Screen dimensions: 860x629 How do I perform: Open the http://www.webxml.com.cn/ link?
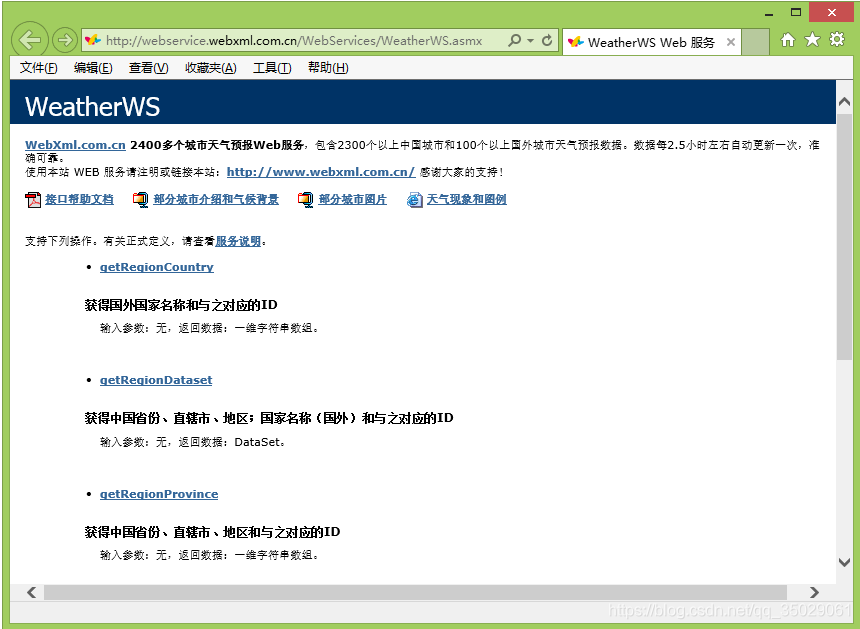click(x=321, y=172)
